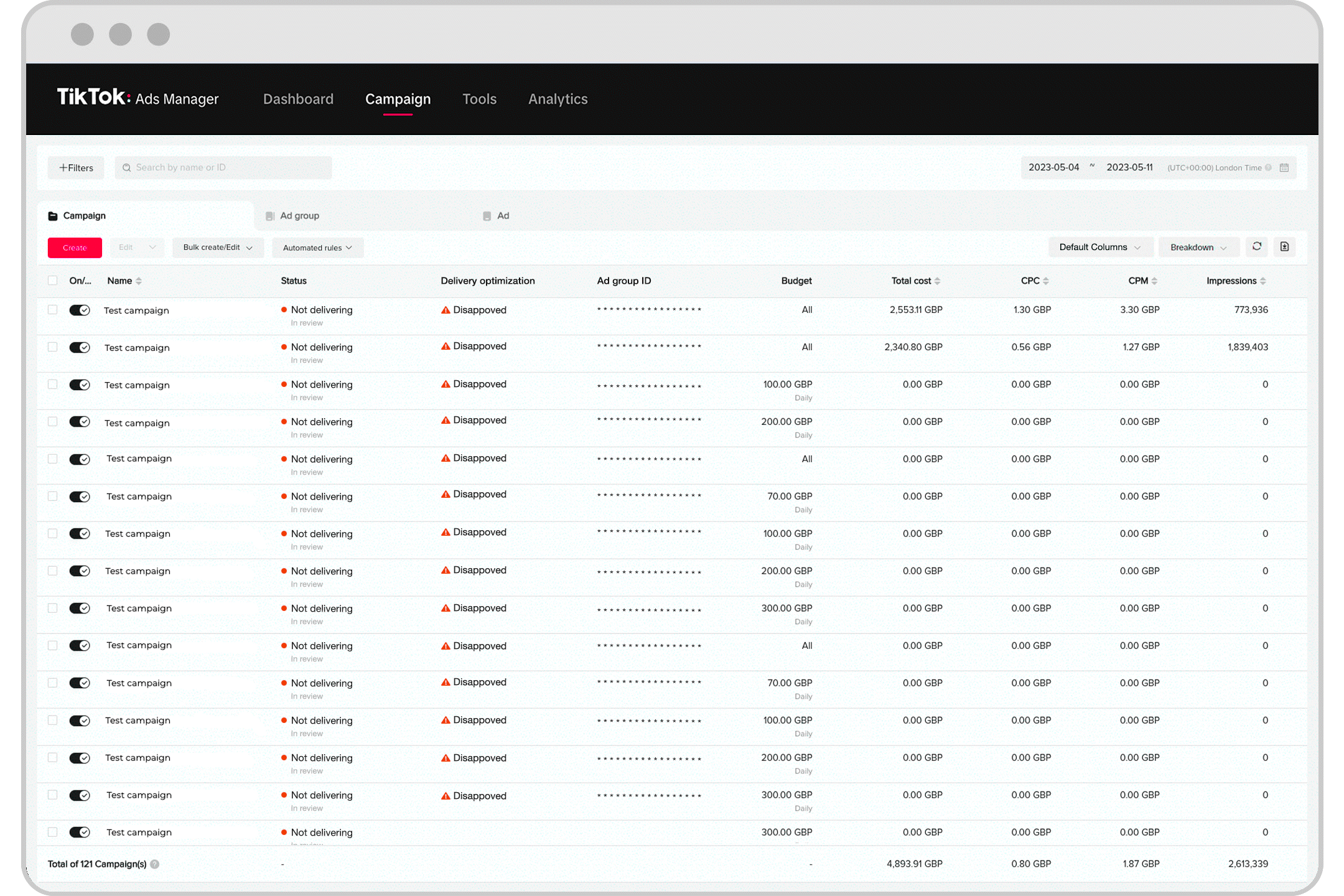
Task: Click the red Create button
Action: [x=75, y=248]
